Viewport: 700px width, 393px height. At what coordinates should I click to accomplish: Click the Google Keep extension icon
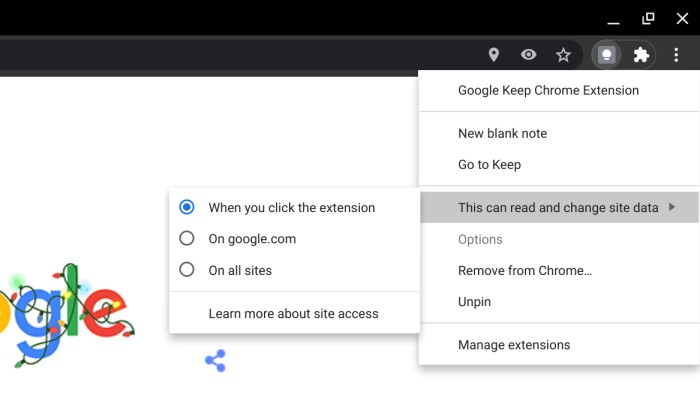click(606, 55)
